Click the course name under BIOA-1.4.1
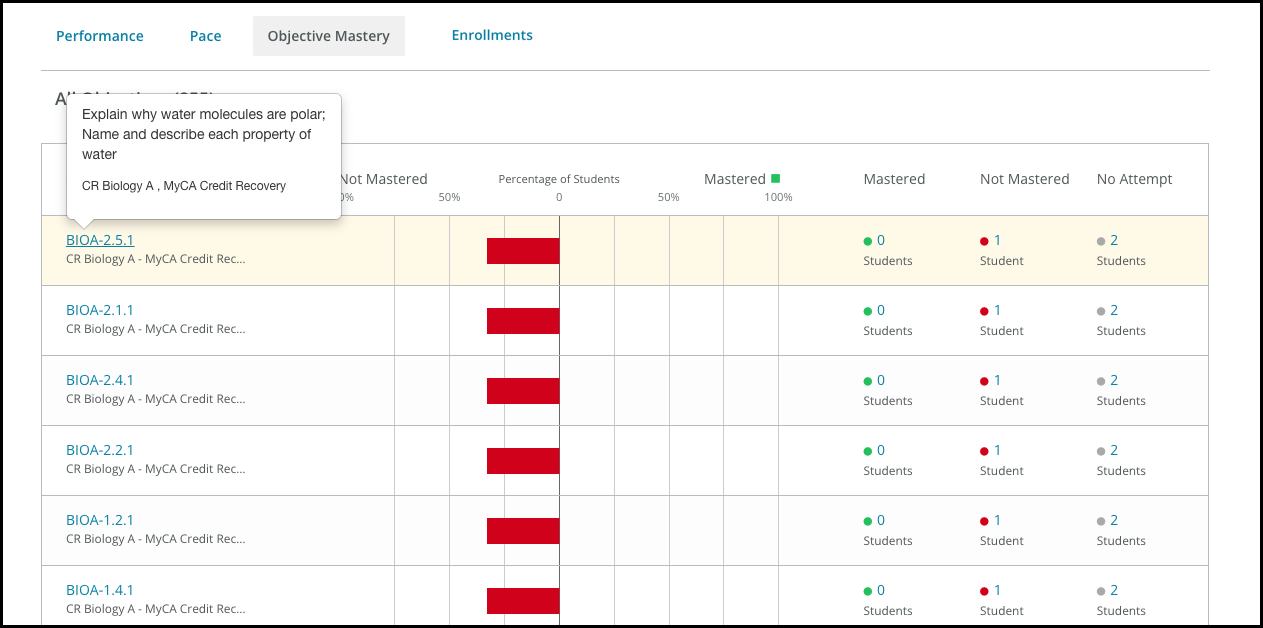The image size is (1263, 628). pos(155,609)
